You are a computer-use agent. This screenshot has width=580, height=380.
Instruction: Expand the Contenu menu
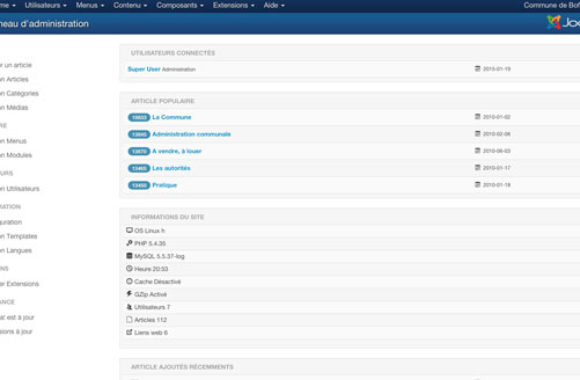[130, 6]
